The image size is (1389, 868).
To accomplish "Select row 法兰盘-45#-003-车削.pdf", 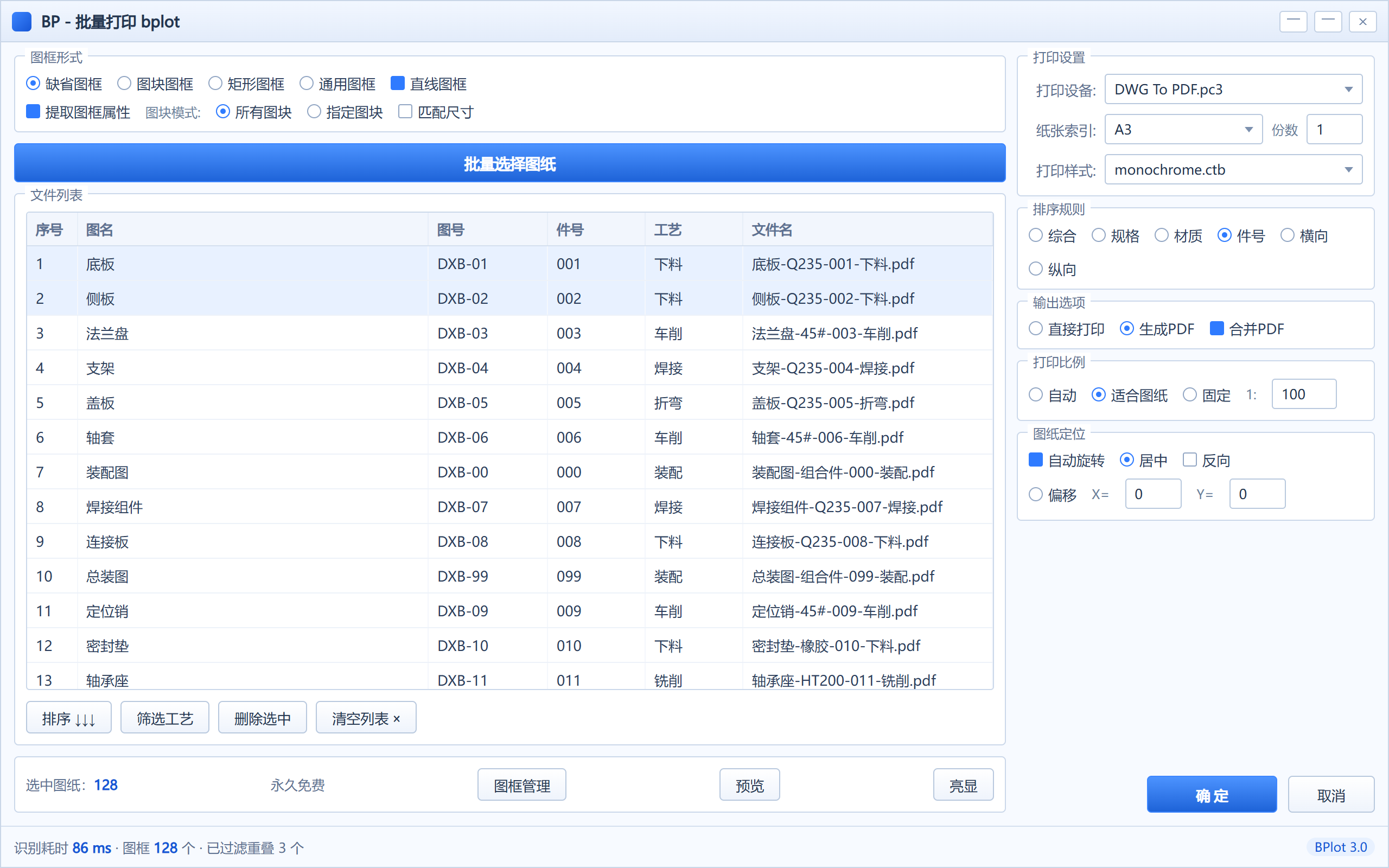I will click(509, 334).
